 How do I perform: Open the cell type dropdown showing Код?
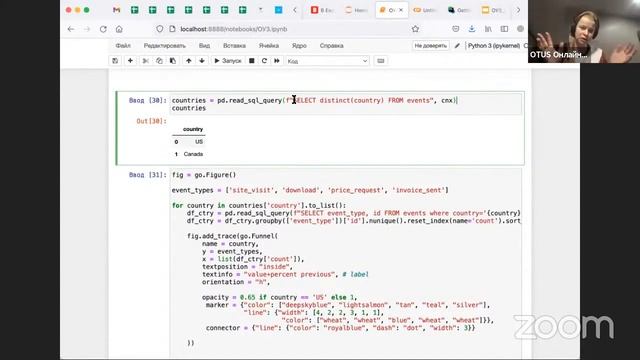[x=327, y=61]
